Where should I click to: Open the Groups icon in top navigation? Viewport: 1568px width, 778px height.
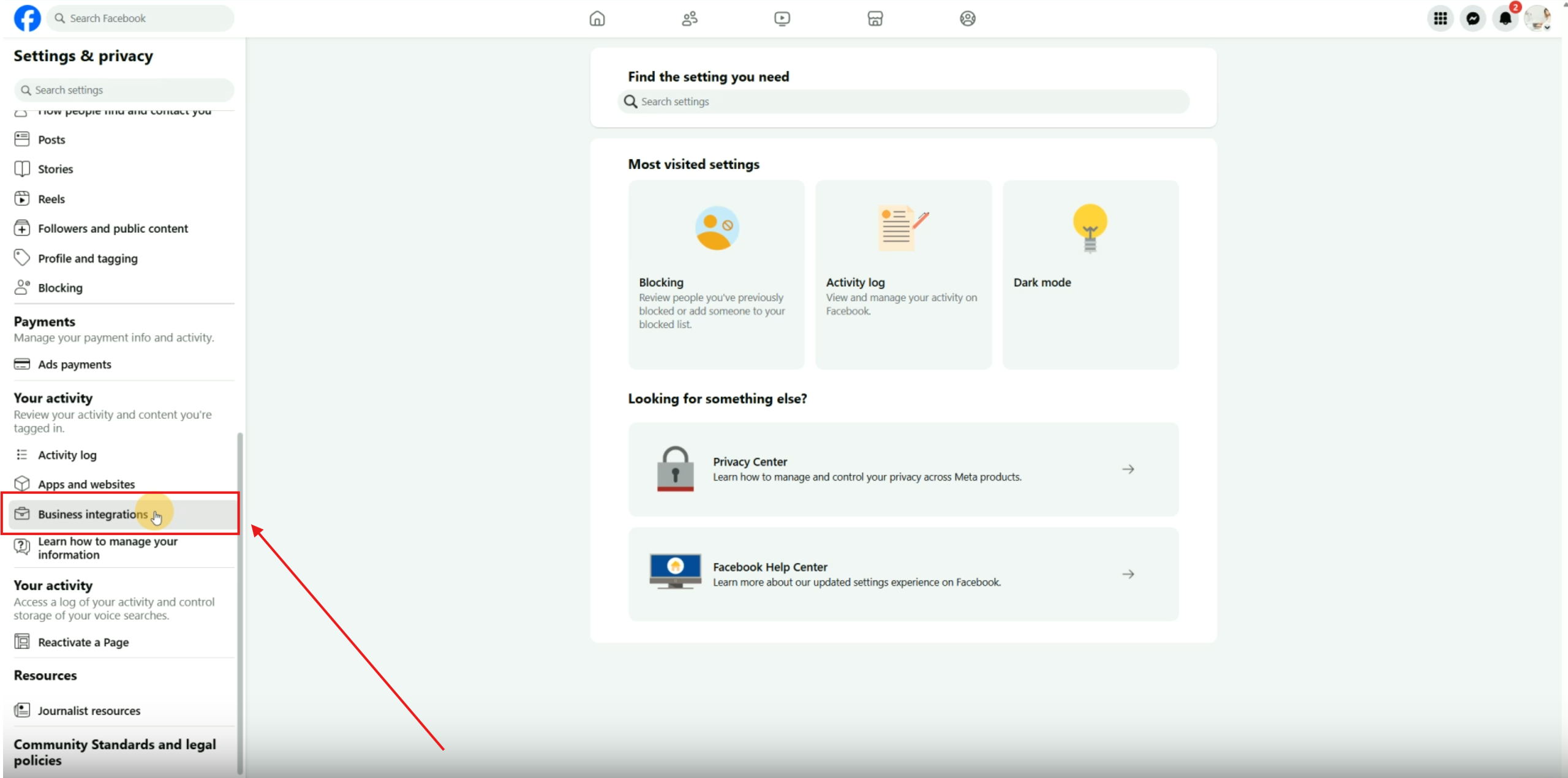pos(968,18)
